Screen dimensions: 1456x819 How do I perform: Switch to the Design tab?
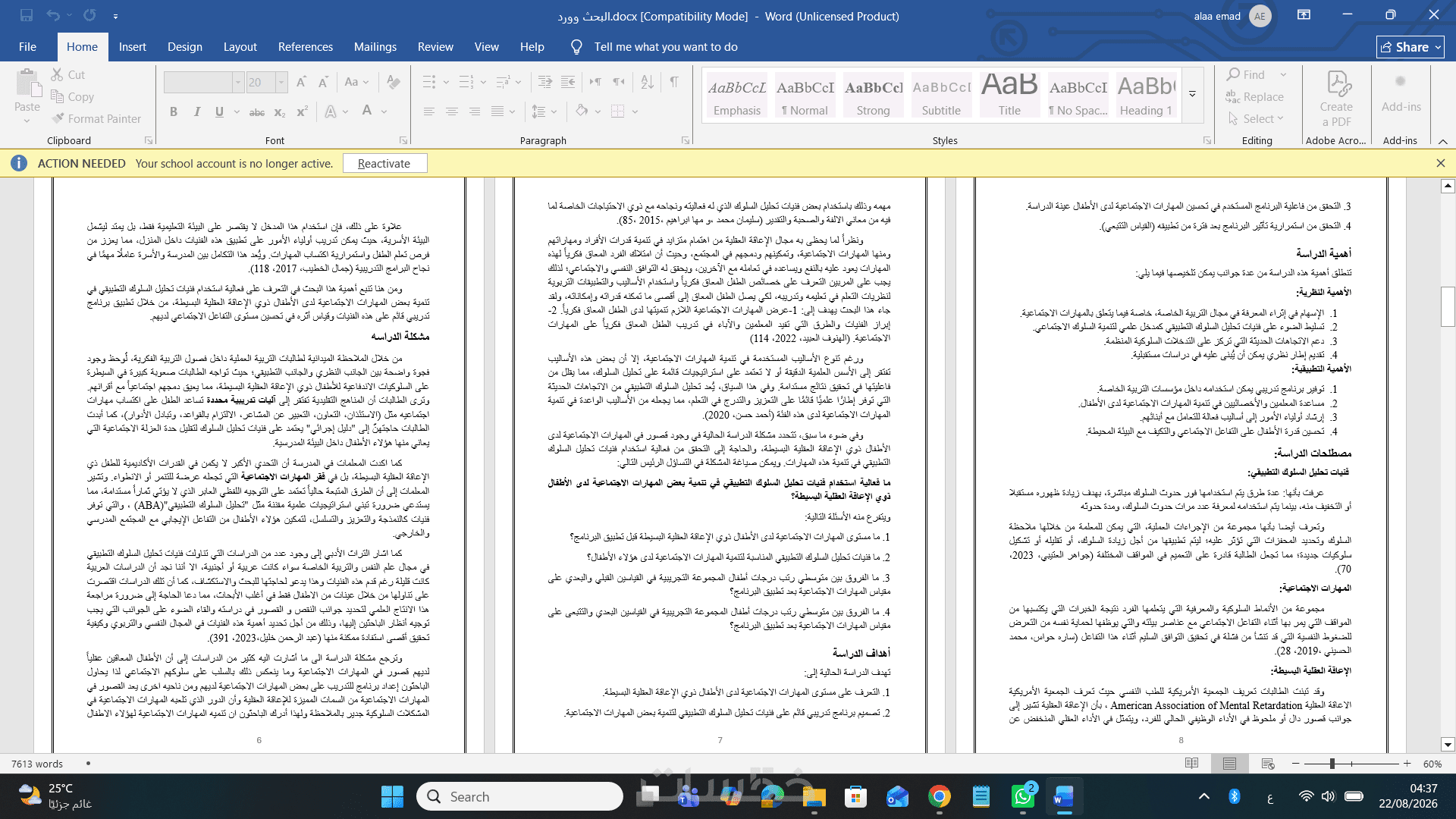(184, 46)
